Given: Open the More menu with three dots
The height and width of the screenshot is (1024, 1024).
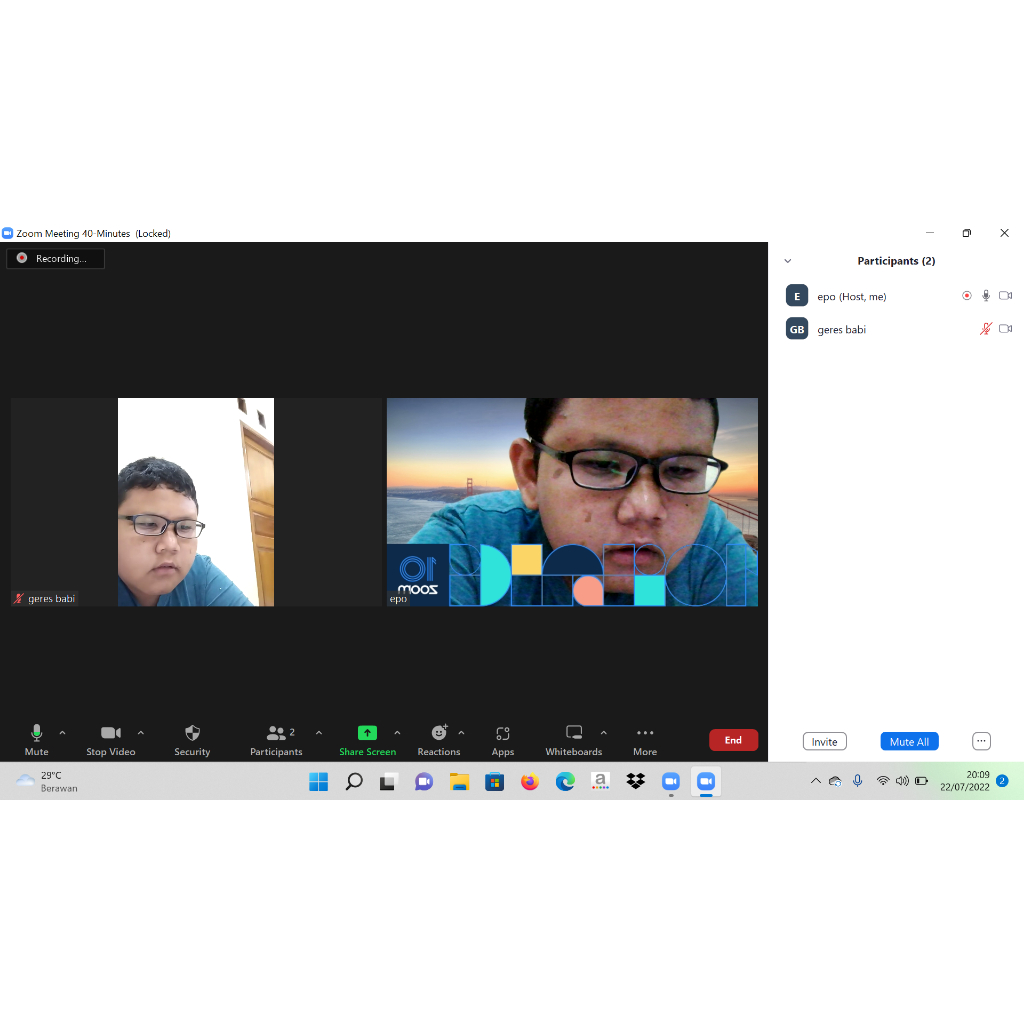Looking at the screenshot, I should pos(645,740).
